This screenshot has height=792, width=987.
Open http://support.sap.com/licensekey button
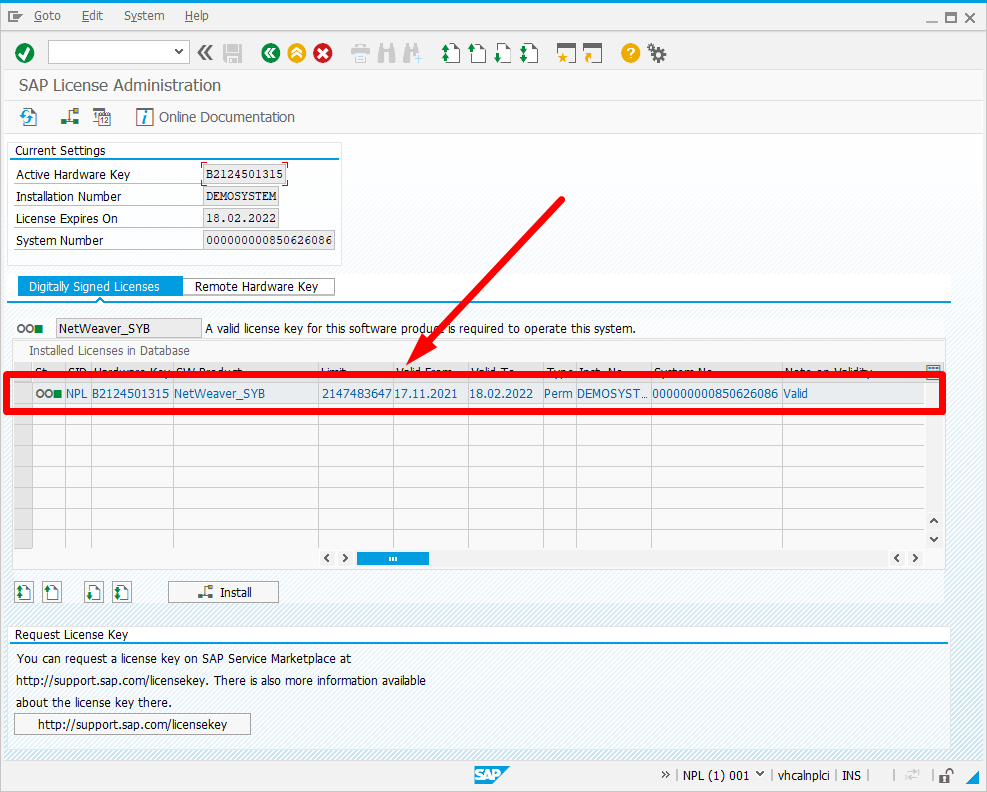[x=132, y=725]
